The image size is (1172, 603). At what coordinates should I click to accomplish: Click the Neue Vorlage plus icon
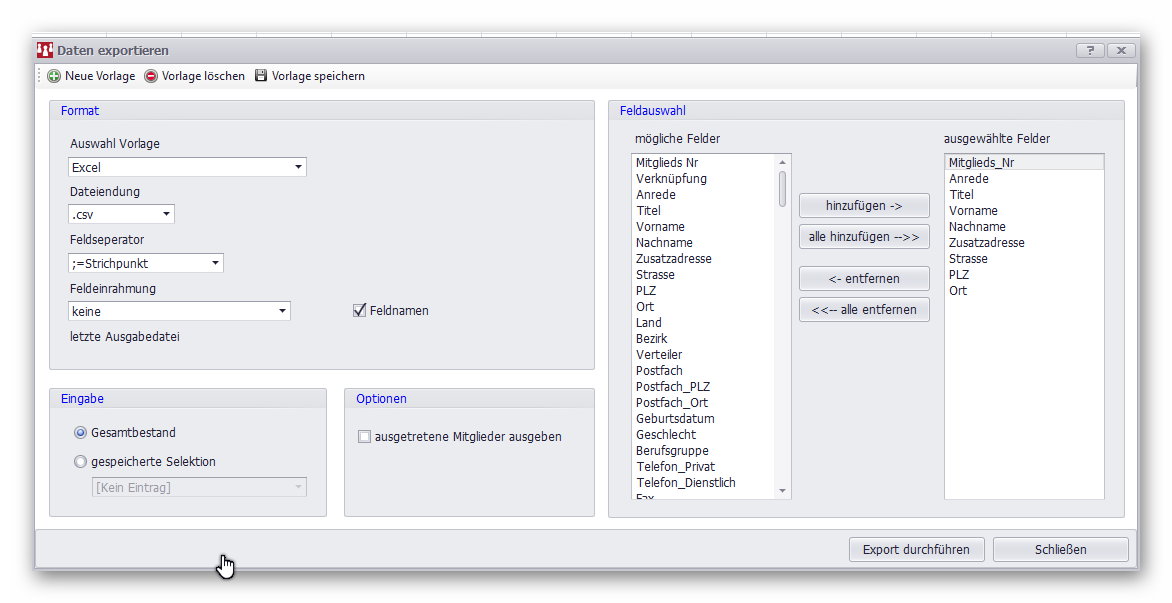pyautogui.click(x=54, y=76)
